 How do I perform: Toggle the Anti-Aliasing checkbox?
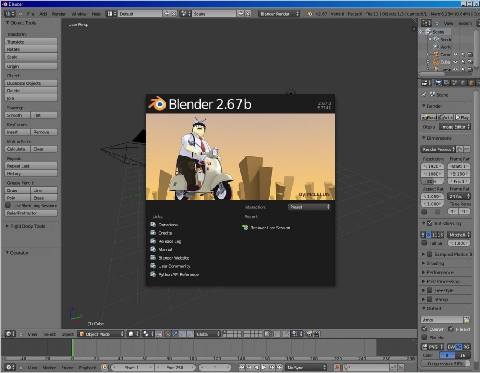(429, 223)
